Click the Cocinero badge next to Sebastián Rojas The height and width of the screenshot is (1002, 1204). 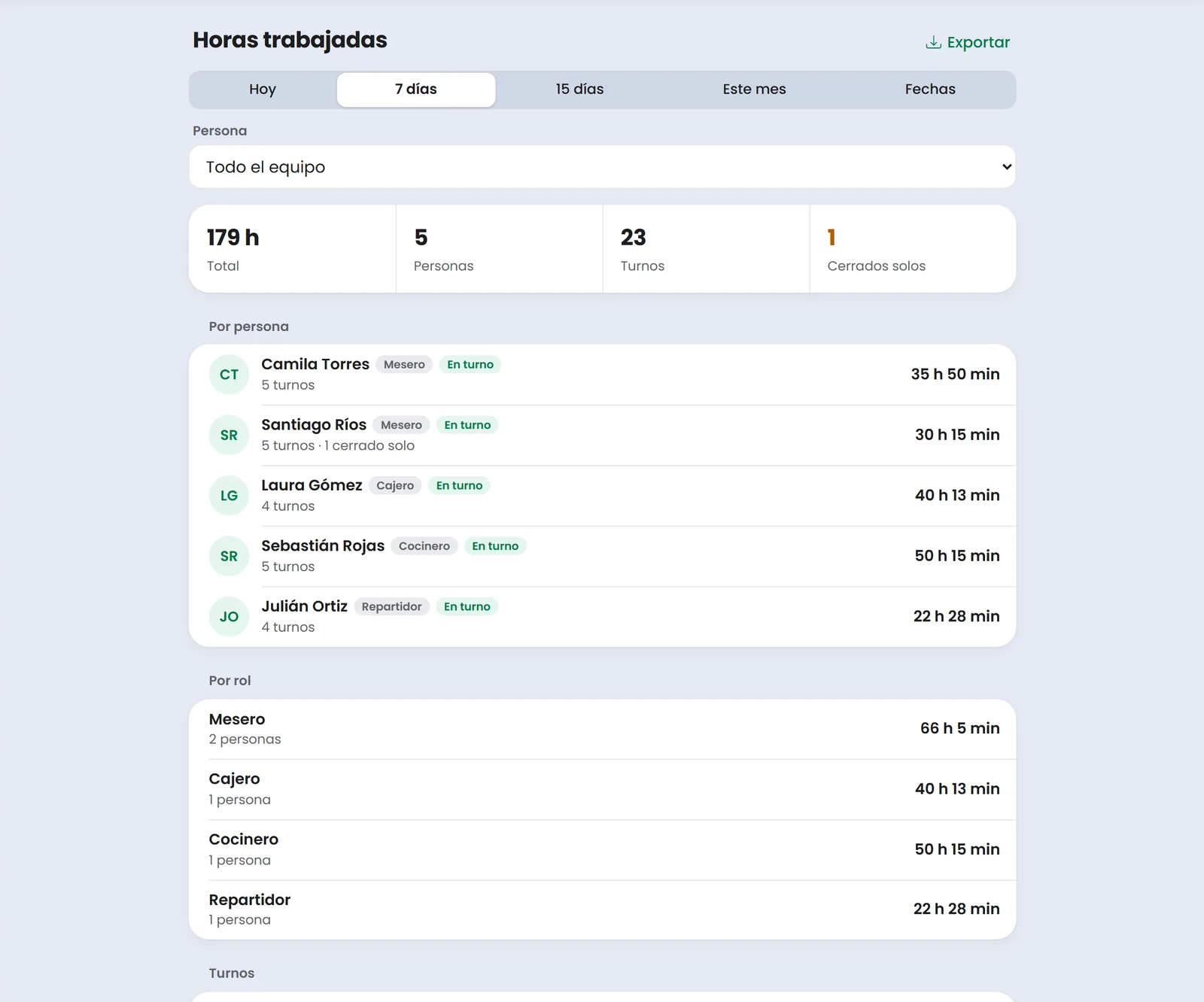(x=424, y=546)
